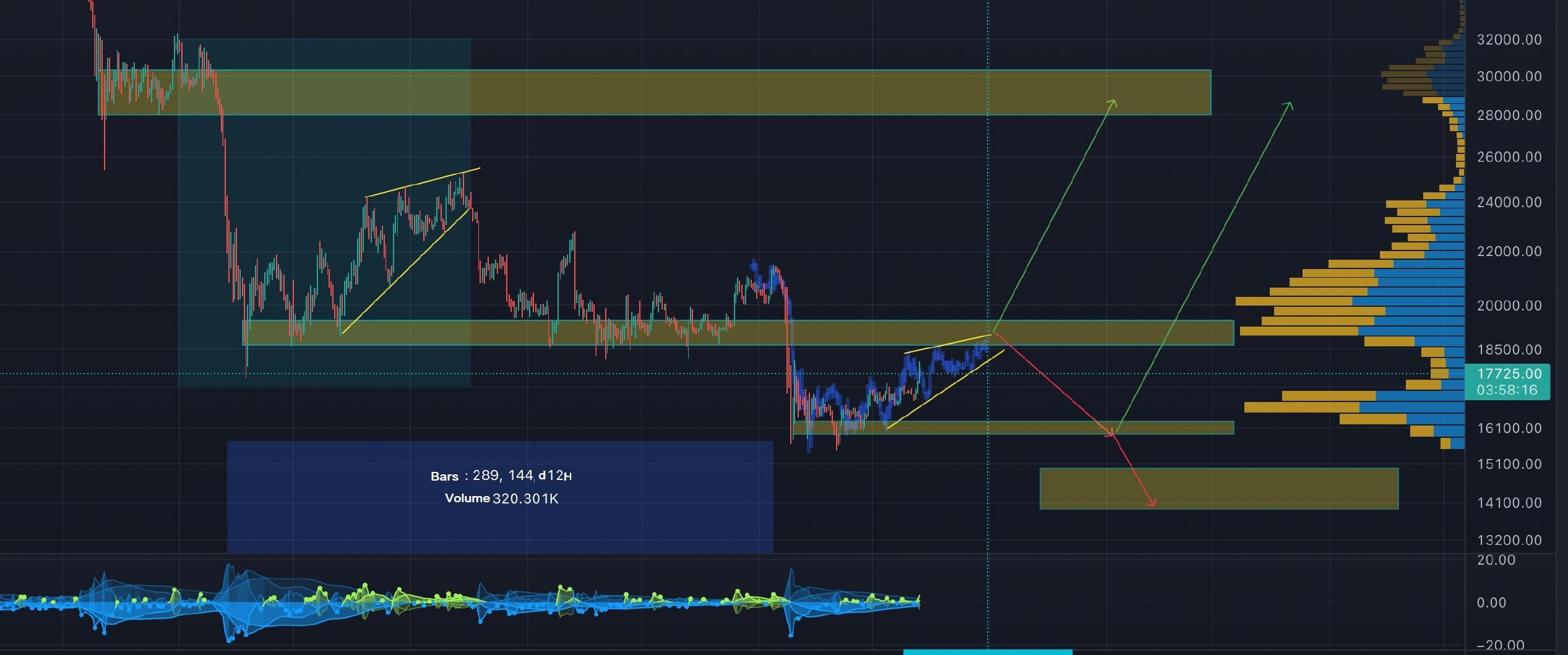Click the Volume 320.301K measurement text
1568x655 pixels.
(501, 499)
